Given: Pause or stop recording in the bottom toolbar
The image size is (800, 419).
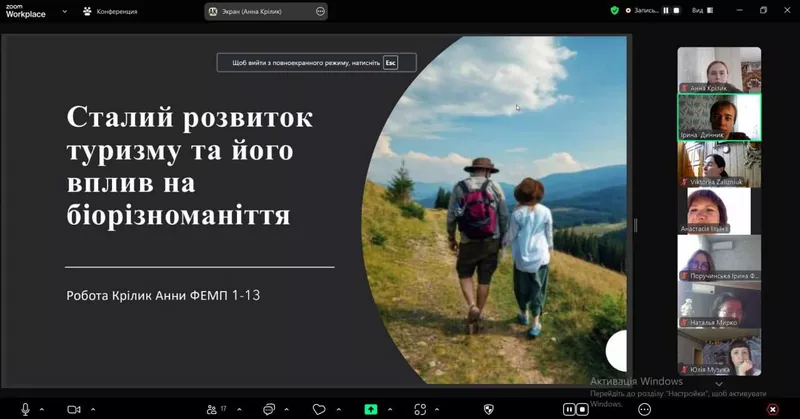Looking at the screenshot, I should 576,409.
